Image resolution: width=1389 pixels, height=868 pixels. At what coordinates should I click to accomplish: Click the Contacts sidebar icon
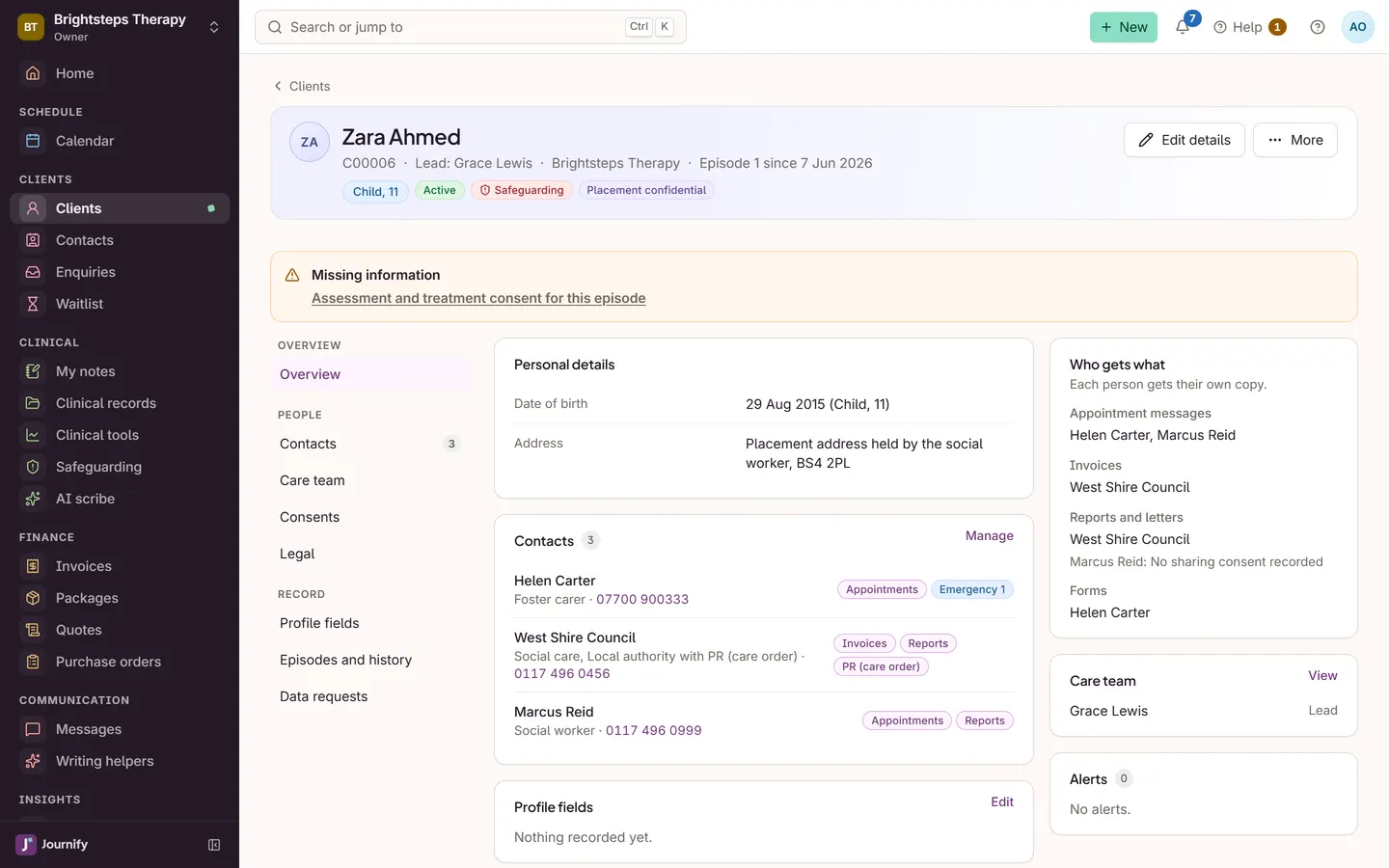pyautogui.click(x=33, y=240)
